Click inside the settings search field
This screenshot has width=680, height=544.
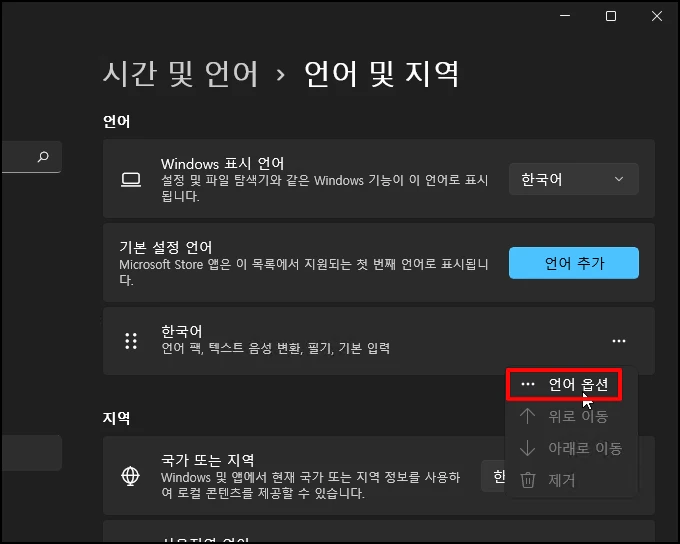click(31, 157)
